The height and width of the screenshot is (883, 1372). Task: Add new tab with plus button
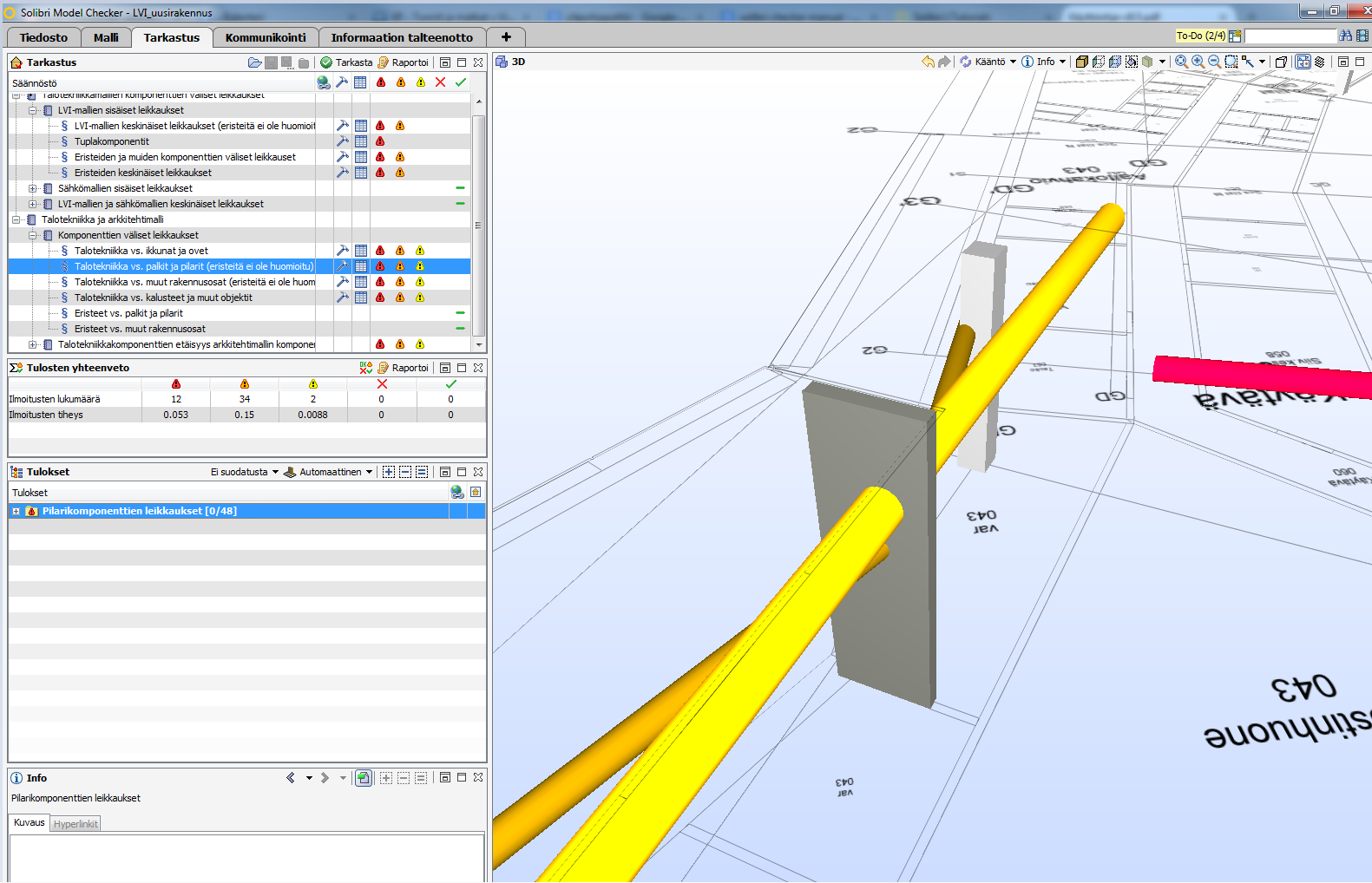tap(506, 37)
